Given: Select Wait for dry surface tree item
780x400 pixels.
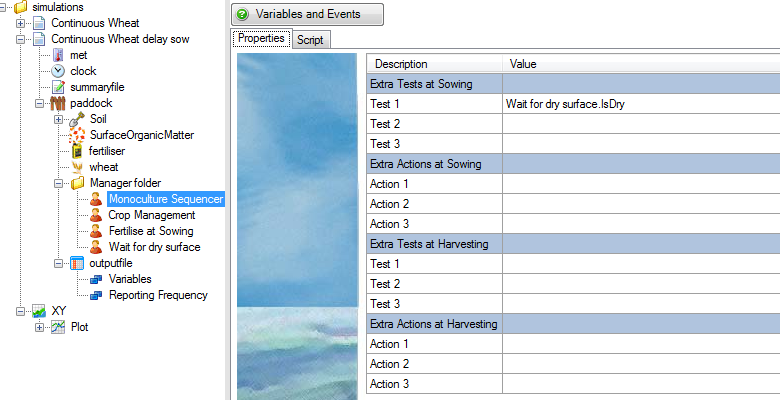Looking at the screenshot, I should (154, 247).
